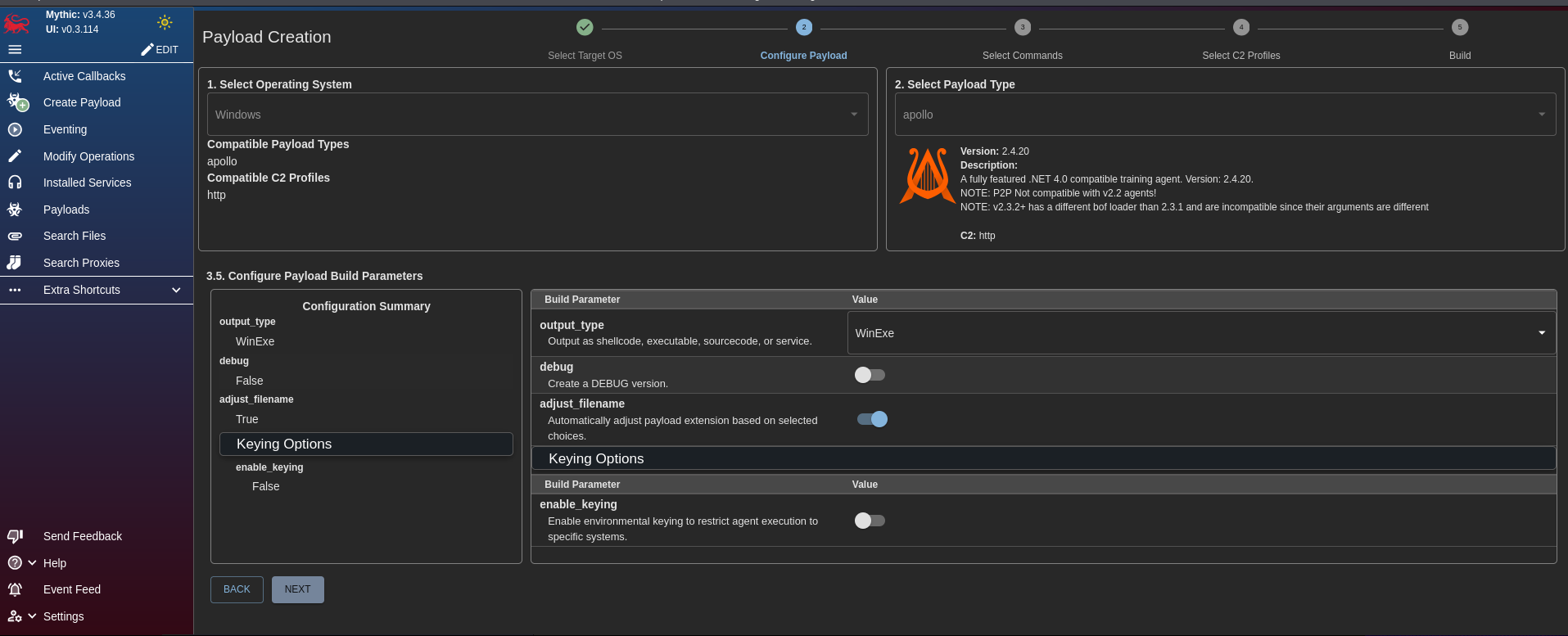Click 'enable_keying' in Configuration Summary
Viewport: 1568px width, 636px height.
(x=269, y=467)
